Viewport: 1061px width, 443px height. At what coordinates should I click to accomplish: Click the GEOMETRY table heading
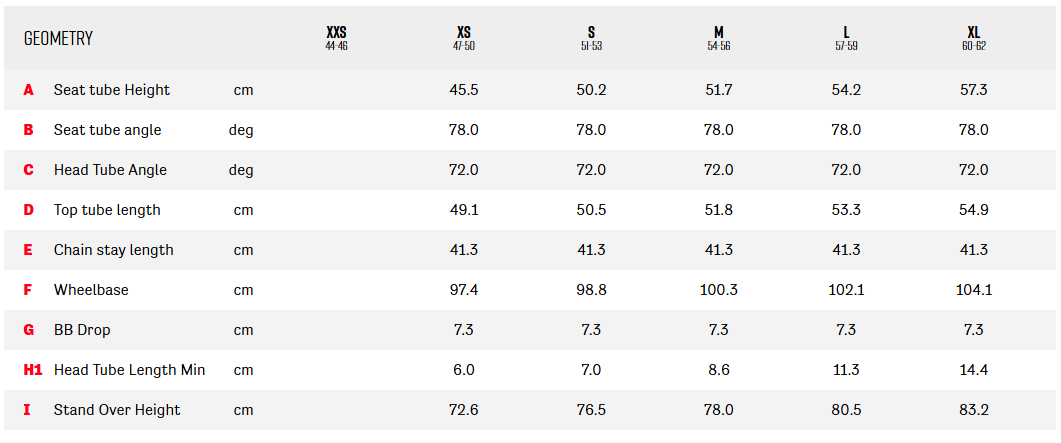point(58,38)
